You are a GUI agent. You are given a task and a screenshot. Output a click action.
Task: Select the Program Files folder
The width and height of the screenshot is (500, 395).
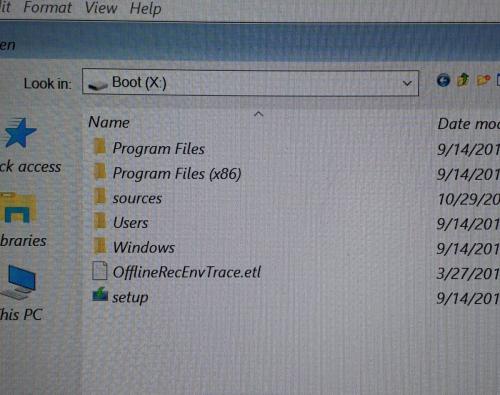(x=159, y=149)
